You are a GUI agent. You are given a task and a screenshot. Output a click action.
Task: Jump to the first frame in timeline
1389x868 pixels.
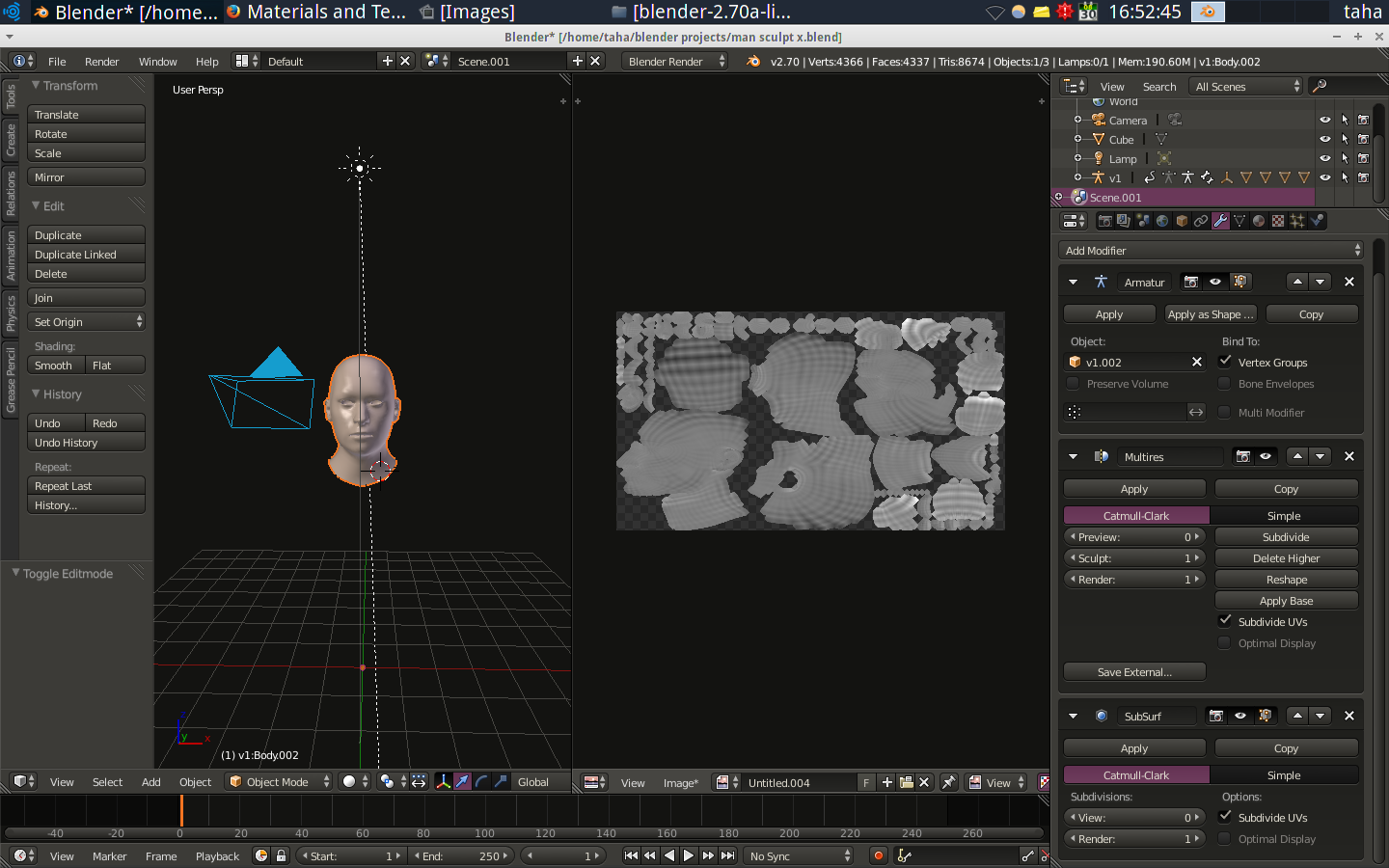(631, 855)
